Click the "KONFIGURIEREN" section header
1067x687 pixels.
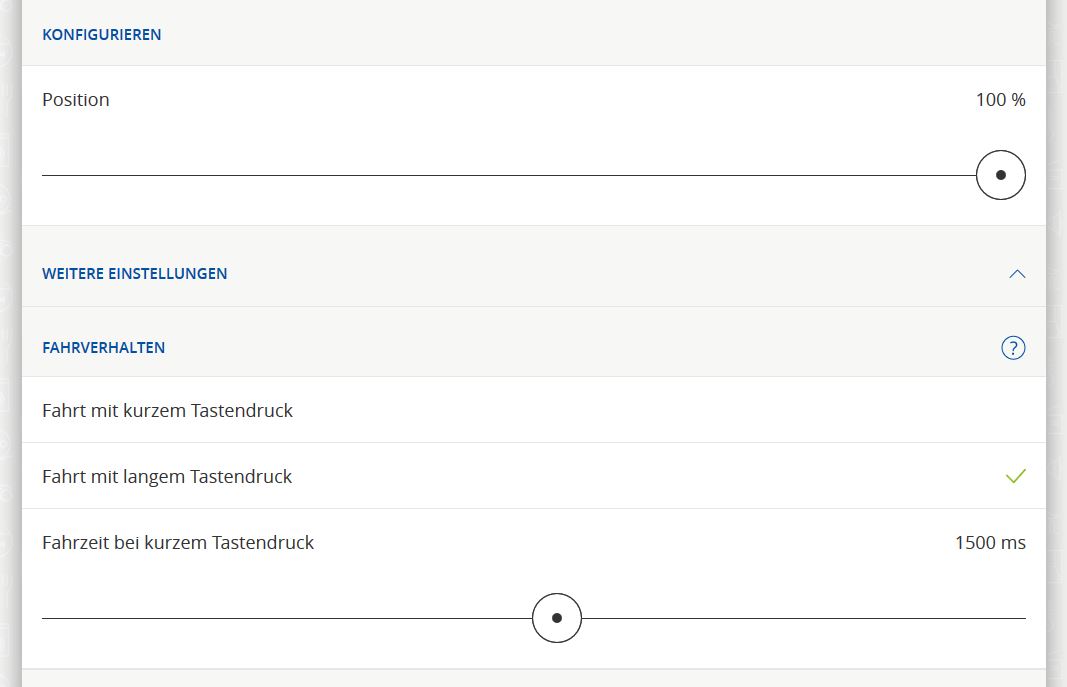click(x=101, y=35)
